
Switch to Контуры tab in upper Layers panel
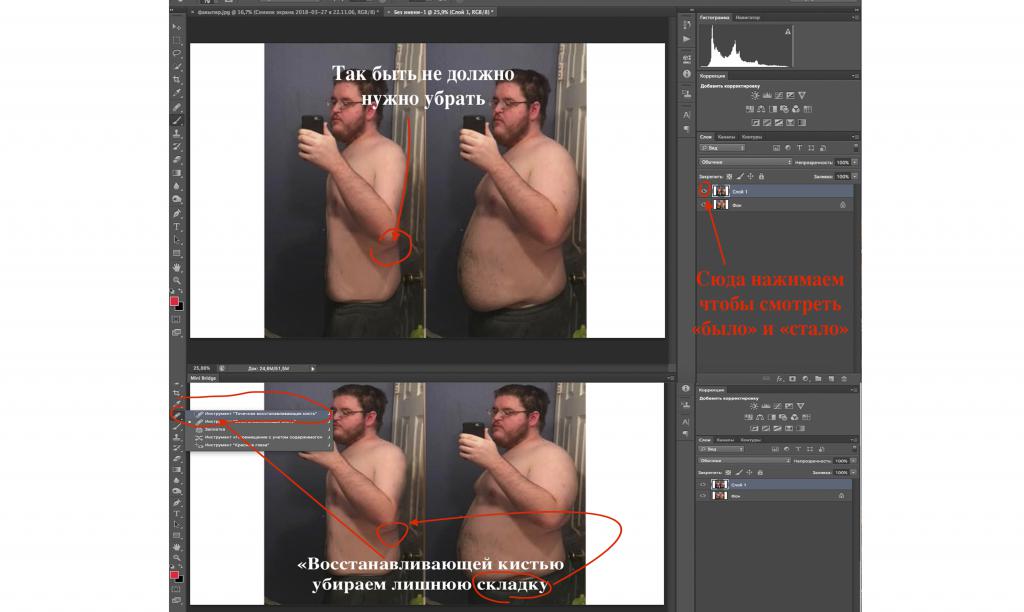[x=752, y=137]
